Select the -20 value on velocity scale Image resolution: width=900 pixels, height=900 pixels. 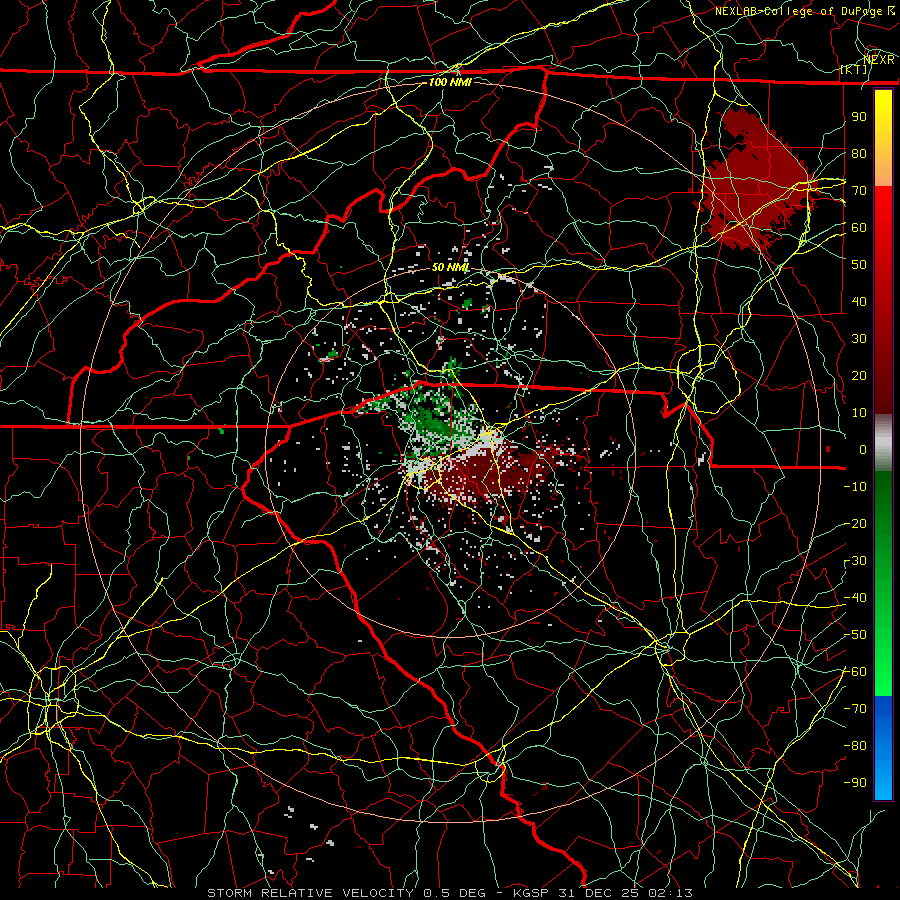tap(855, 523)
